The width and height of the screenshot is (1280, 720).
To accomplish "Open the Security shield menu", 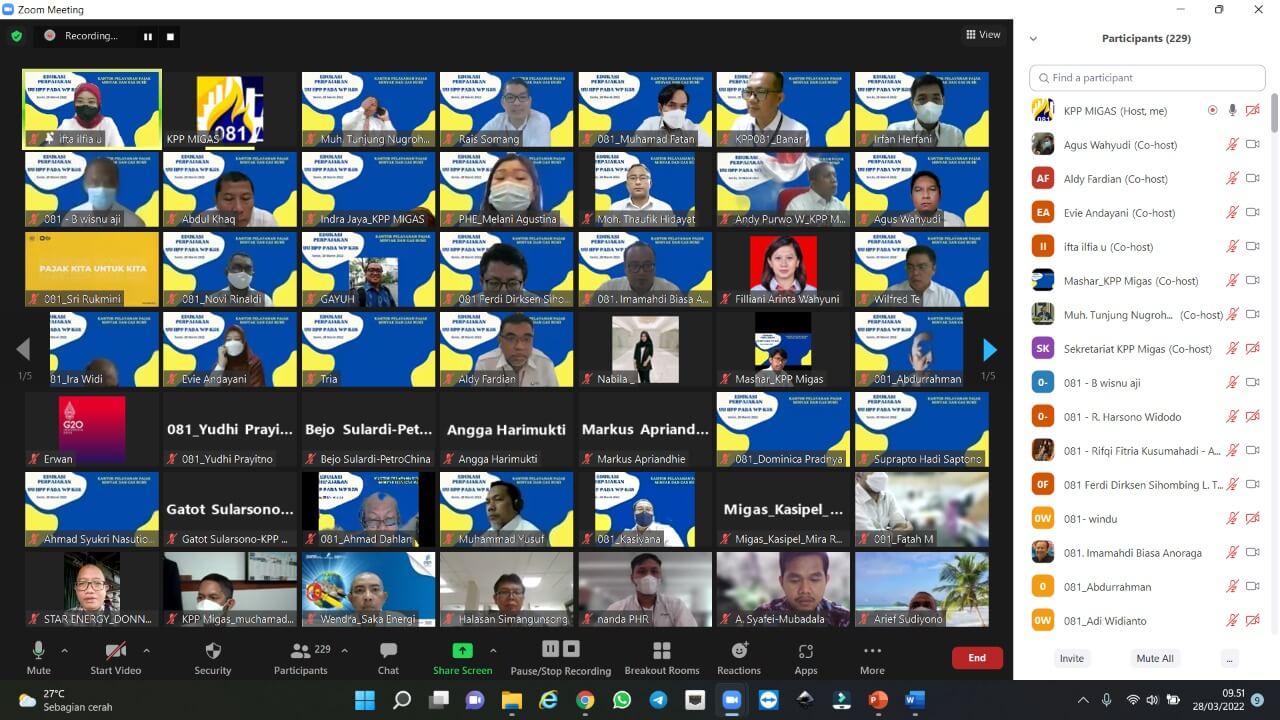I will pyautogui.click(x=212, y=657).
